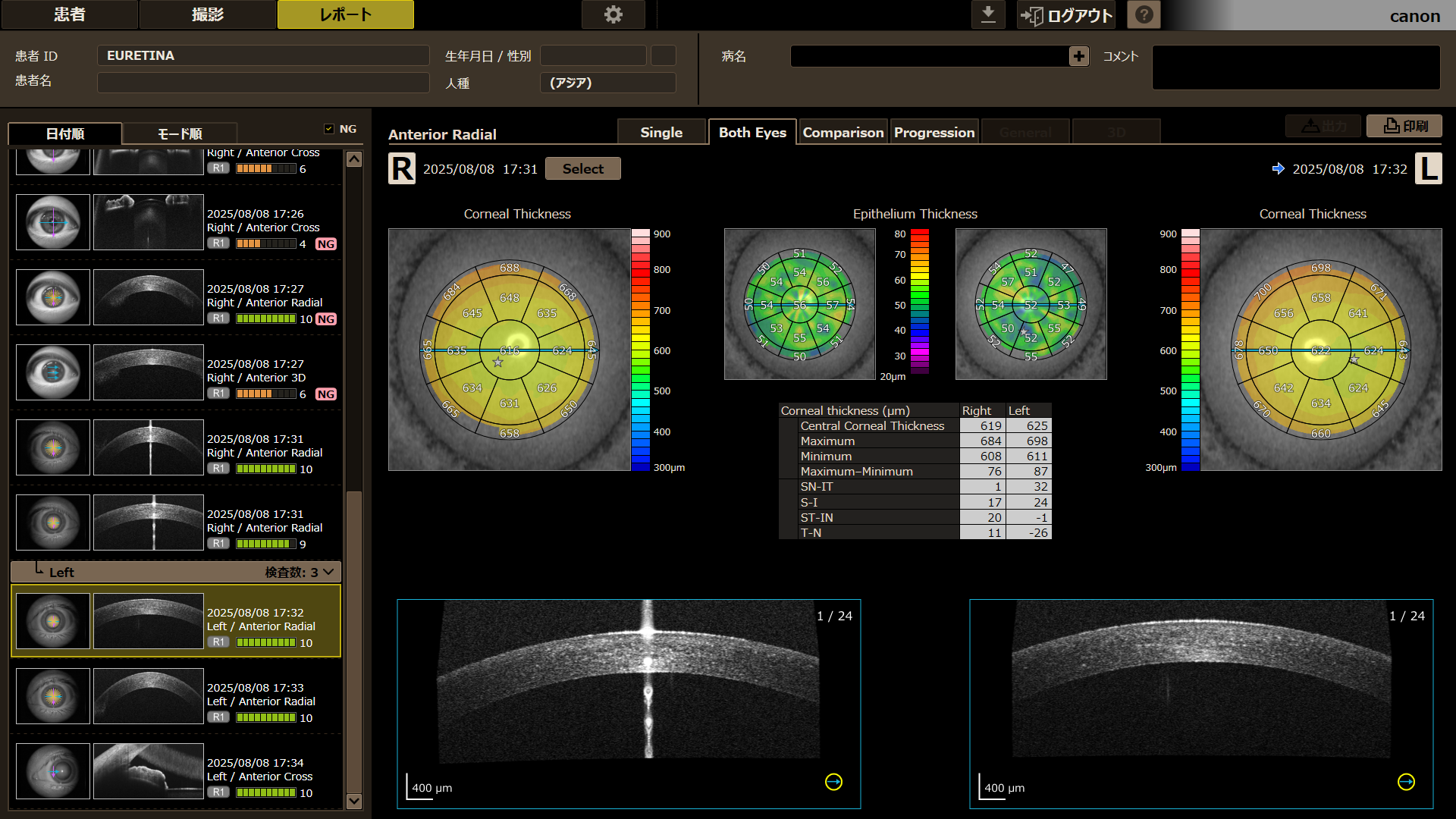This screenshot has width=1456, height=819.
Task: Switch to the モード順 sorting tab
Action: (x=180, y=133)
